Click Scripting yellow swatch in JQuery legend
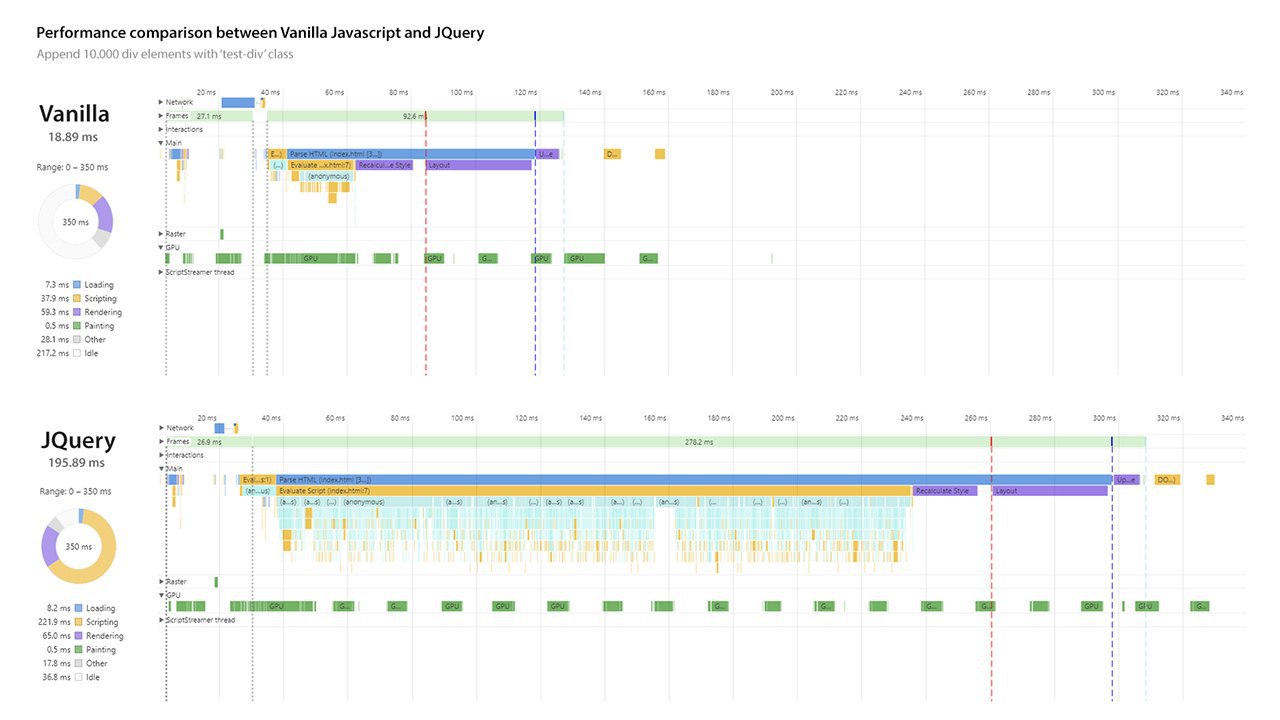 pyautogui.click(x=79, y=622)
